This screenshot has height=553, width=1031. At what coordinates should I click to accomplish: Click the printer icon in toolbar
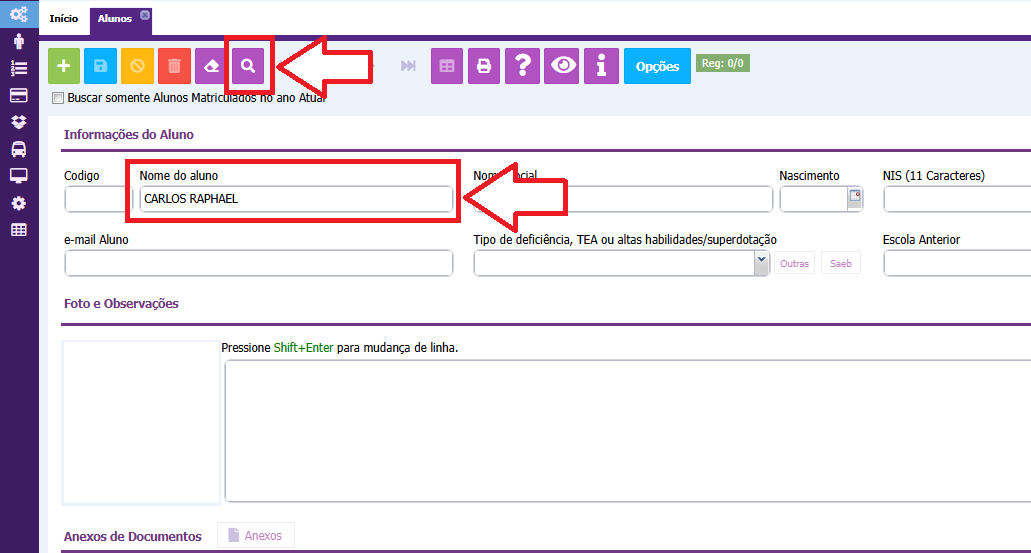click(x=484, y=66)
